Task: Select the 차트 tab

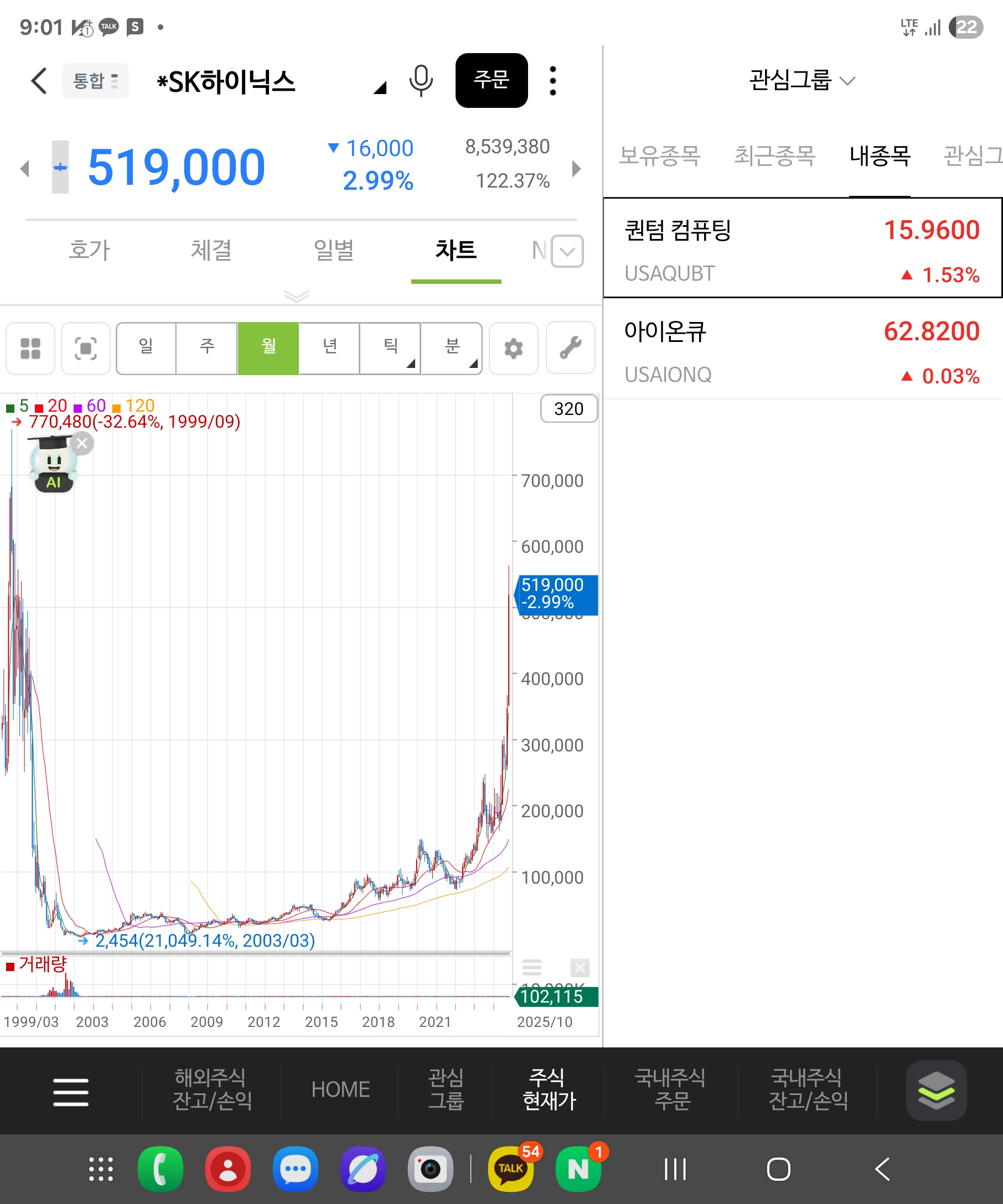Action: point(456,250)
